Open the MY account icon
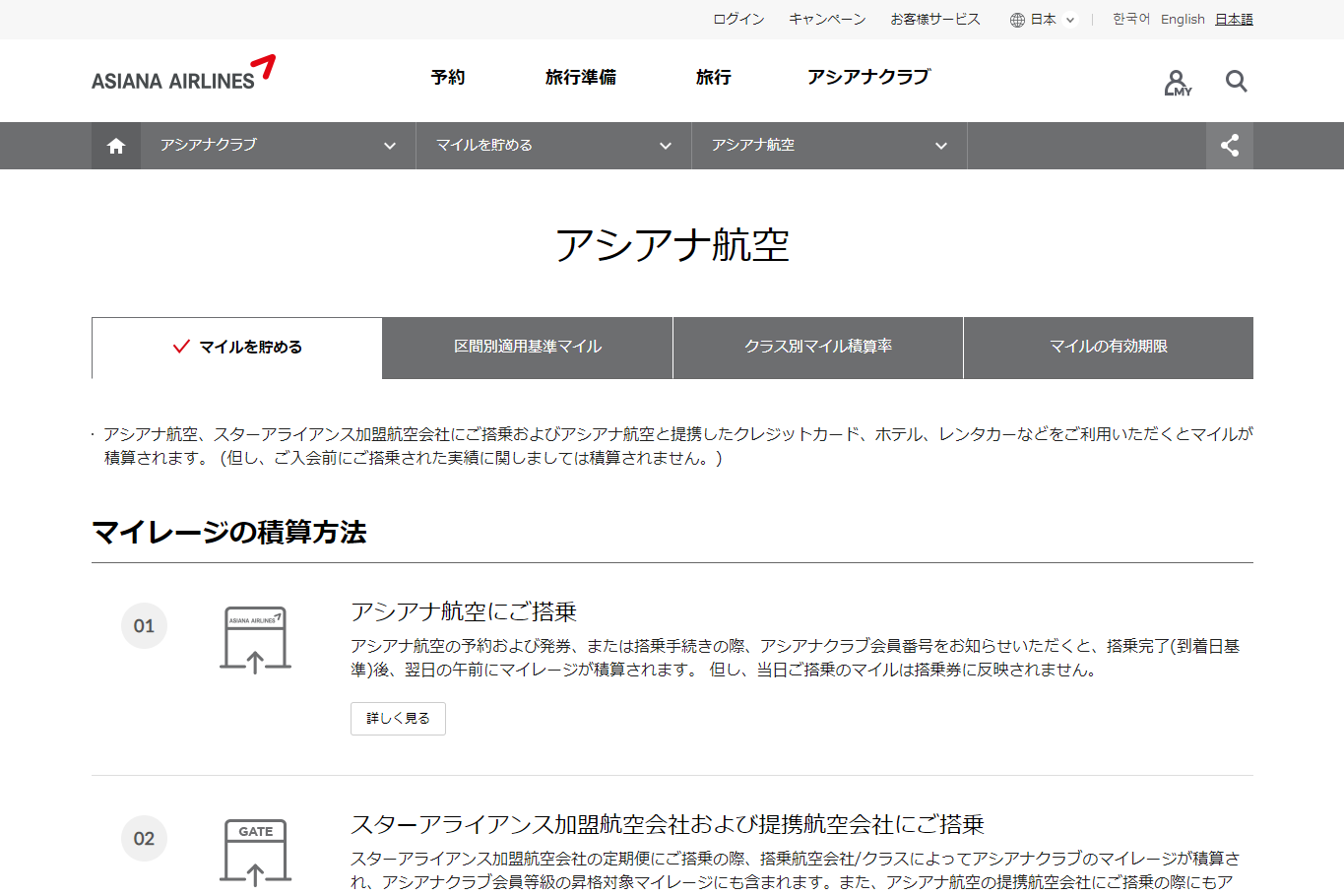Image resolution: width=1344 pixels, height=896 pixels. pos(1178,83)
